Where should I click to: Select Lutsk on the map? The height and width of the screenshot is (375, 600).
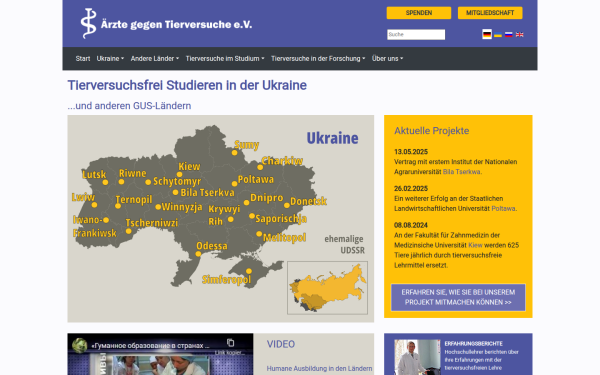click(94, 175)
